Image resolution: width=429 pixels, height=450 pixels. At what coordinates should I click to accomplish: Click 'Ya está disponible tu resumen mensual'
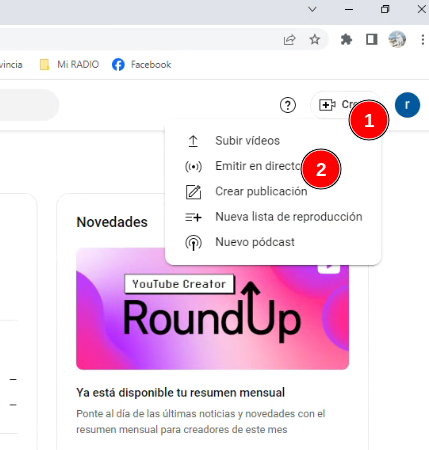tap(180, 392)
